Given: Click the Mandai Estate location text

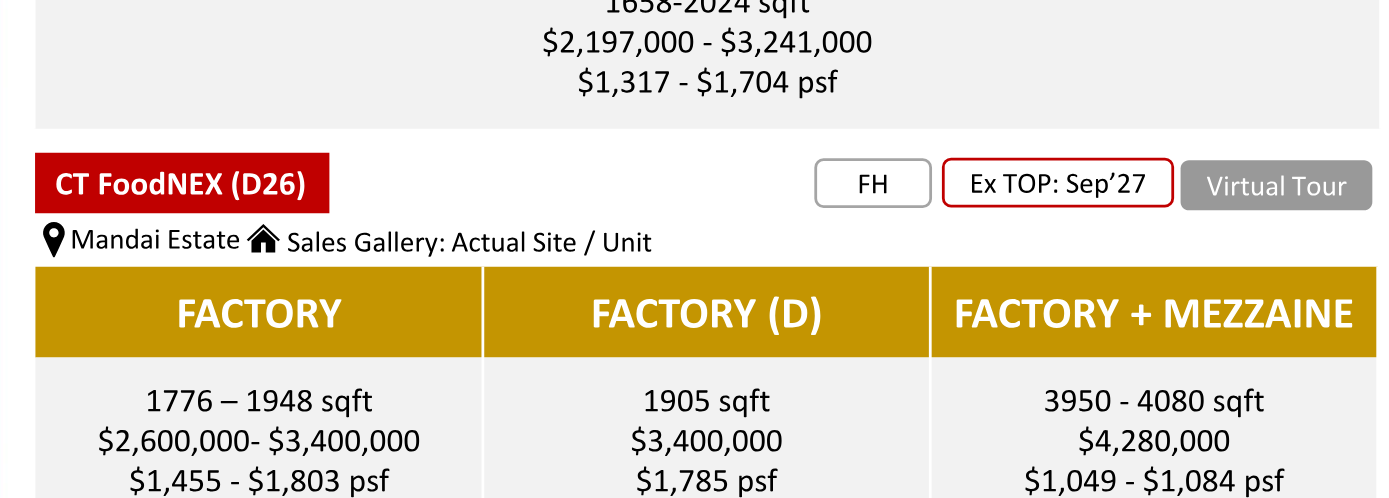Looking at the screenshot, I should click(155, 240).
